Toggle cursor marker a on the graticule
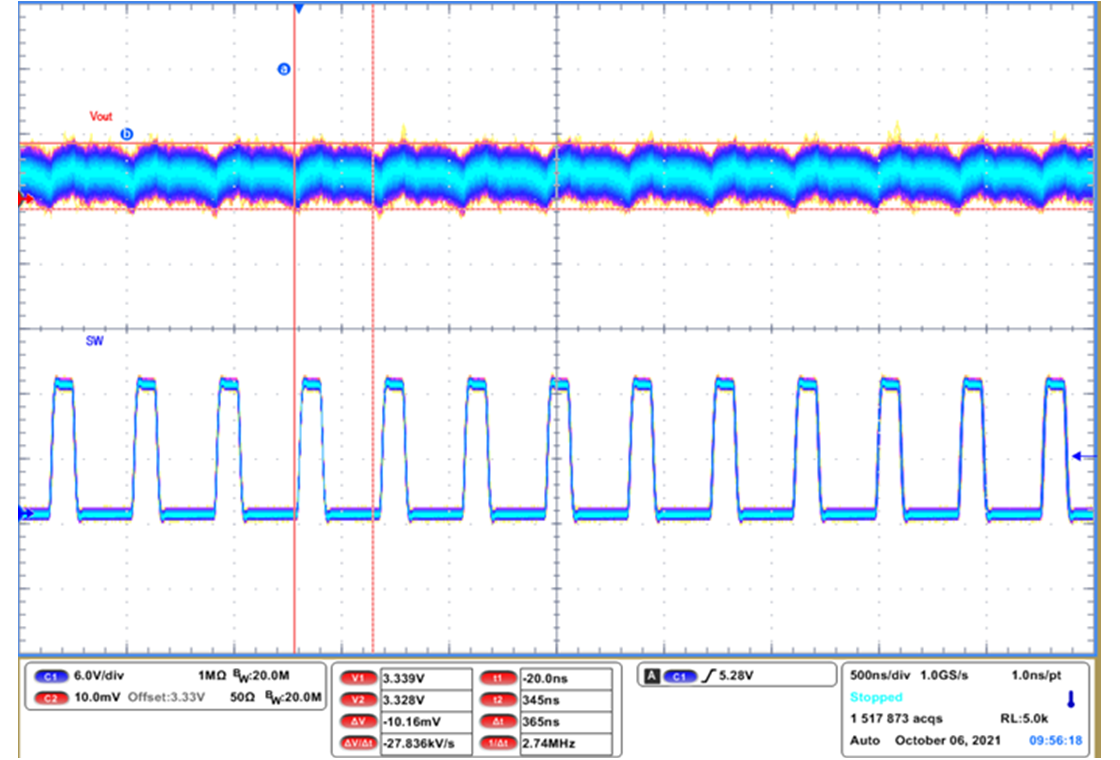 (282, 68)
